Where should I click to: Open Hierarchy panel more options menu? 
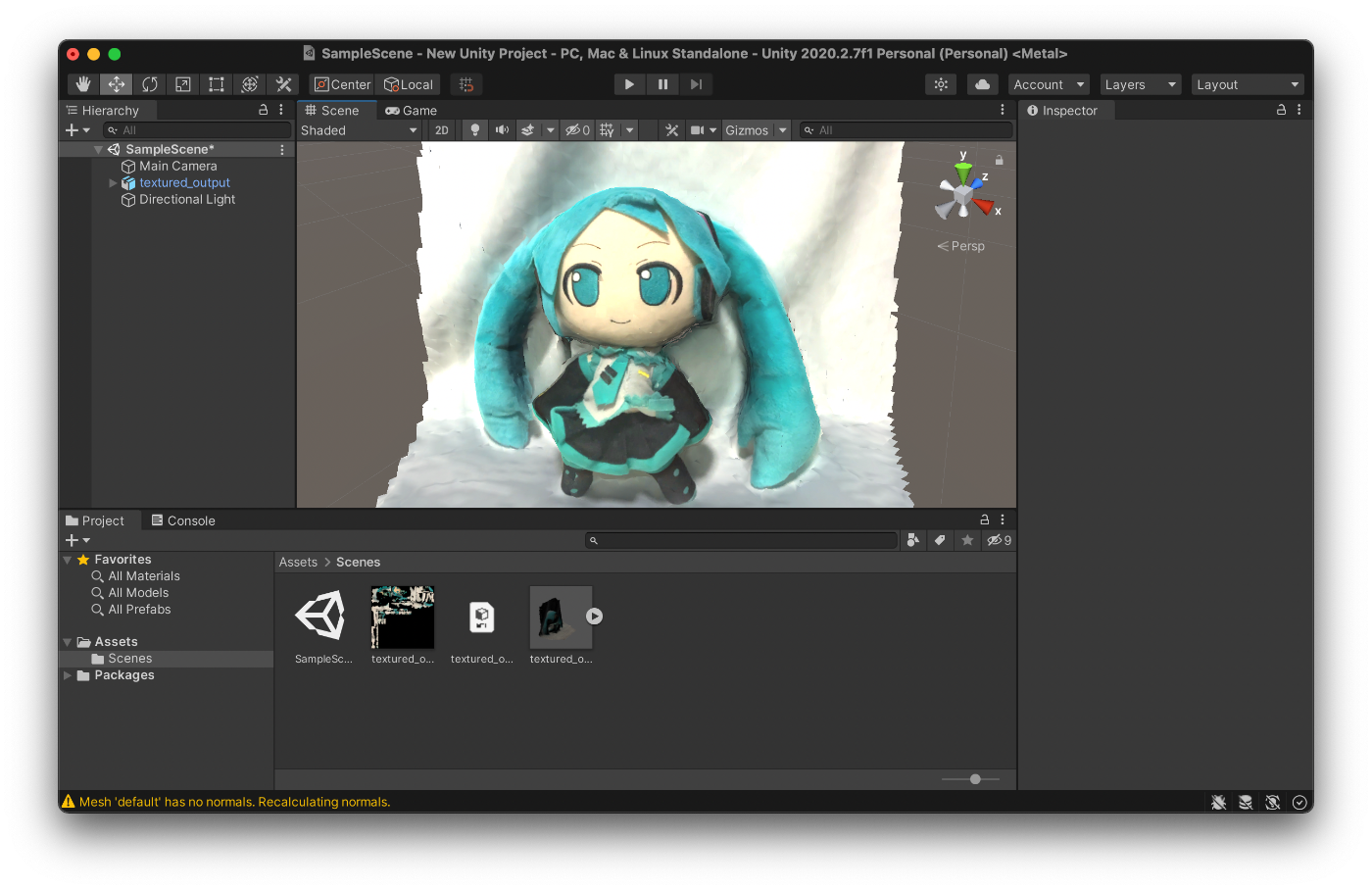tap(281, 110)
